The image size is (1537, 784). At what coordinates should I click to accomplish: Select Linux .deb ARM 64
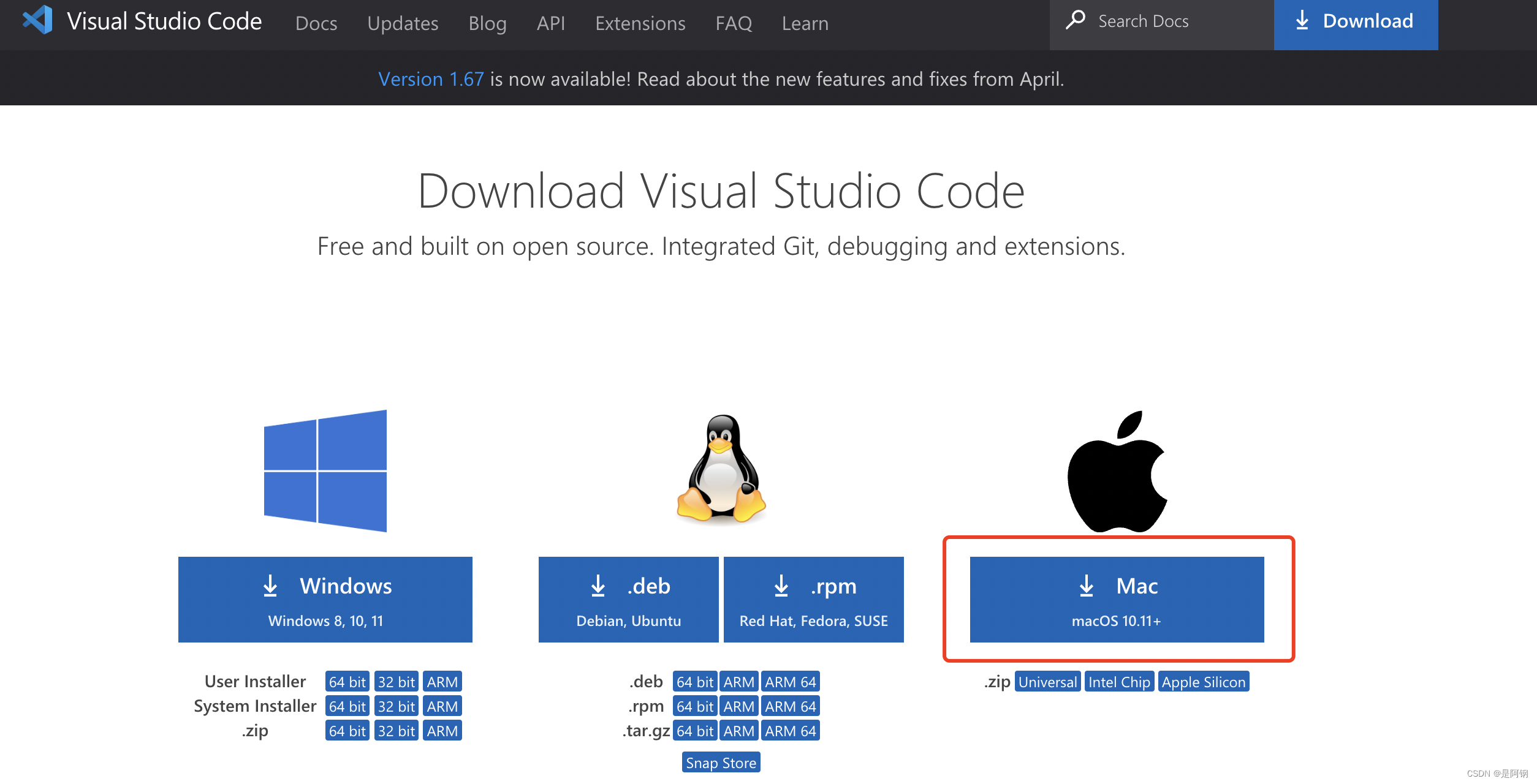[791, 682]
